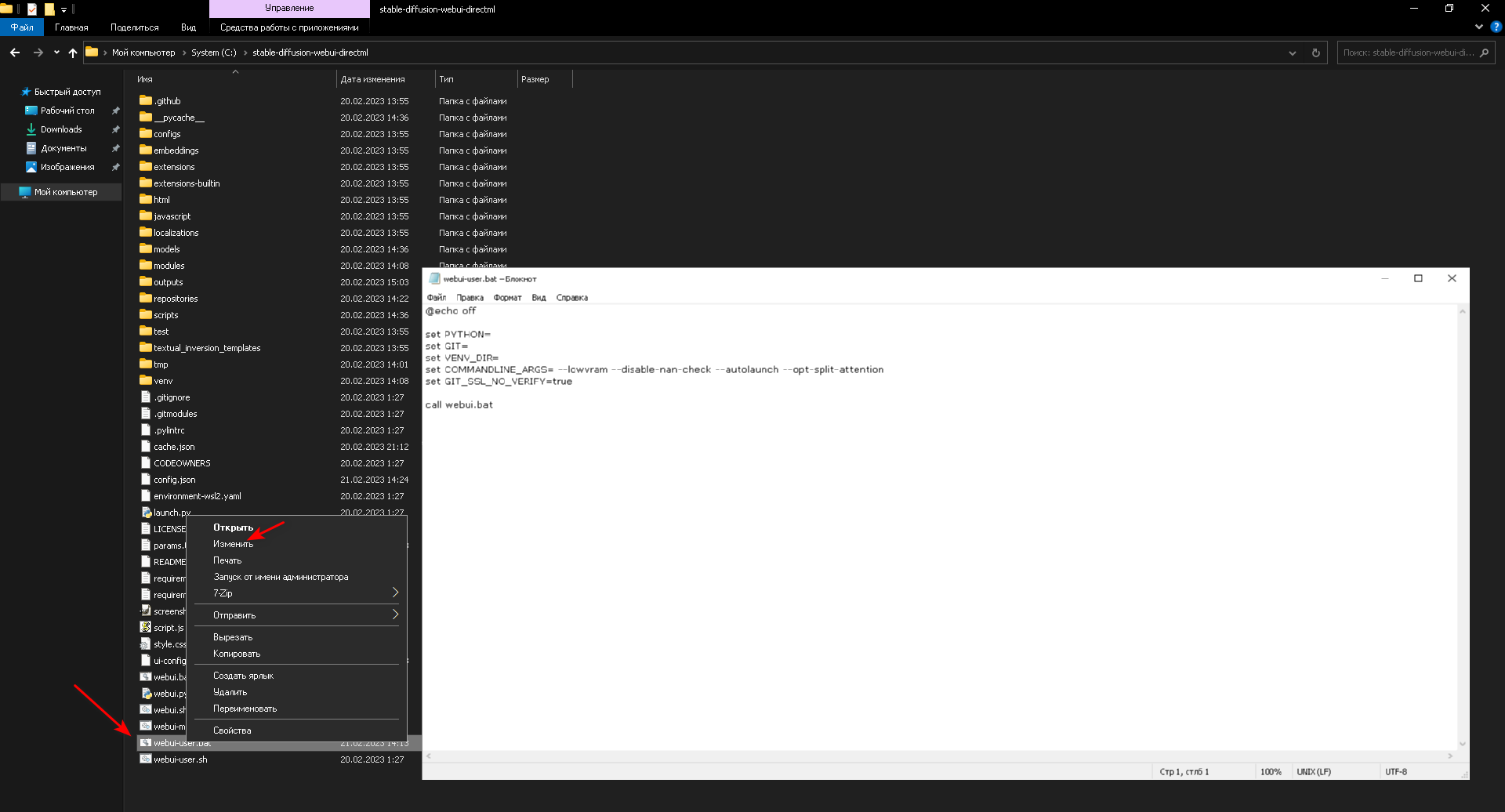The image size is (1505, 812).
Task: Open recent locations dropdown
Action: [x=56, y=53]
